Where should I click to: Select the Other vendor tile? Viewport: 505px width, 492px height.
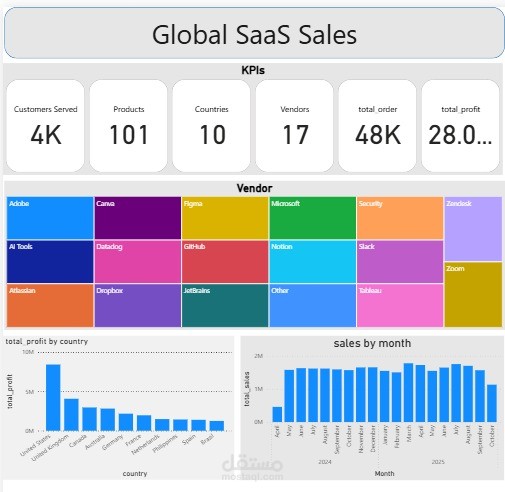(x=313, y=305)
